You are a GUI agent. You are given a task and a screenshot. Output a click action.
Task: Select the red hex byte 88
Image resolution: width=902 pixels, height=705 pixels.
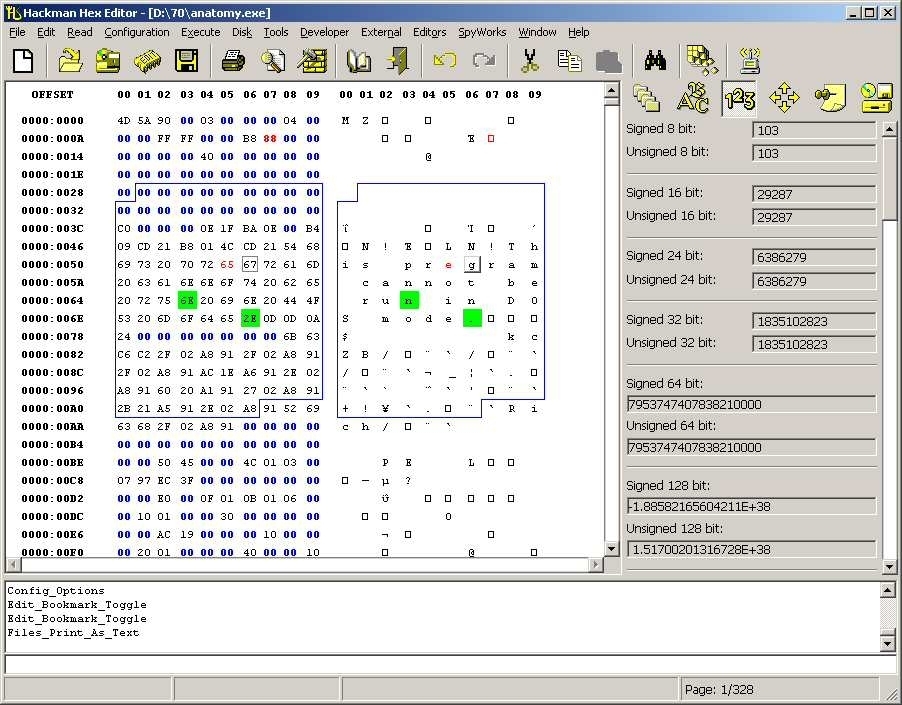point(270,139)
